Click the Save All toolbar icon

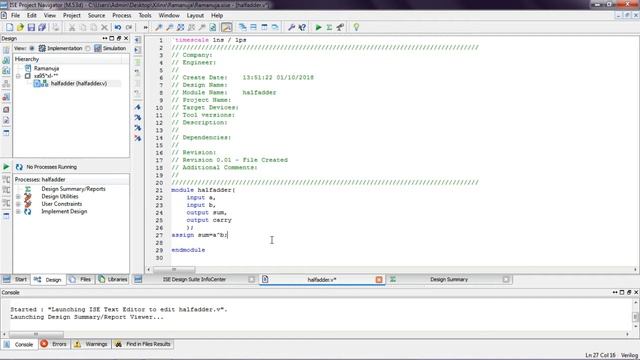pos(42,27)
